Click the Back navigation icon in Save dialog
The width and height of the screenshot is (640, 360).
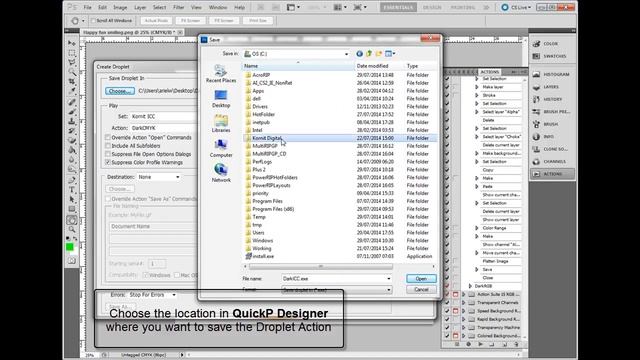360,53
